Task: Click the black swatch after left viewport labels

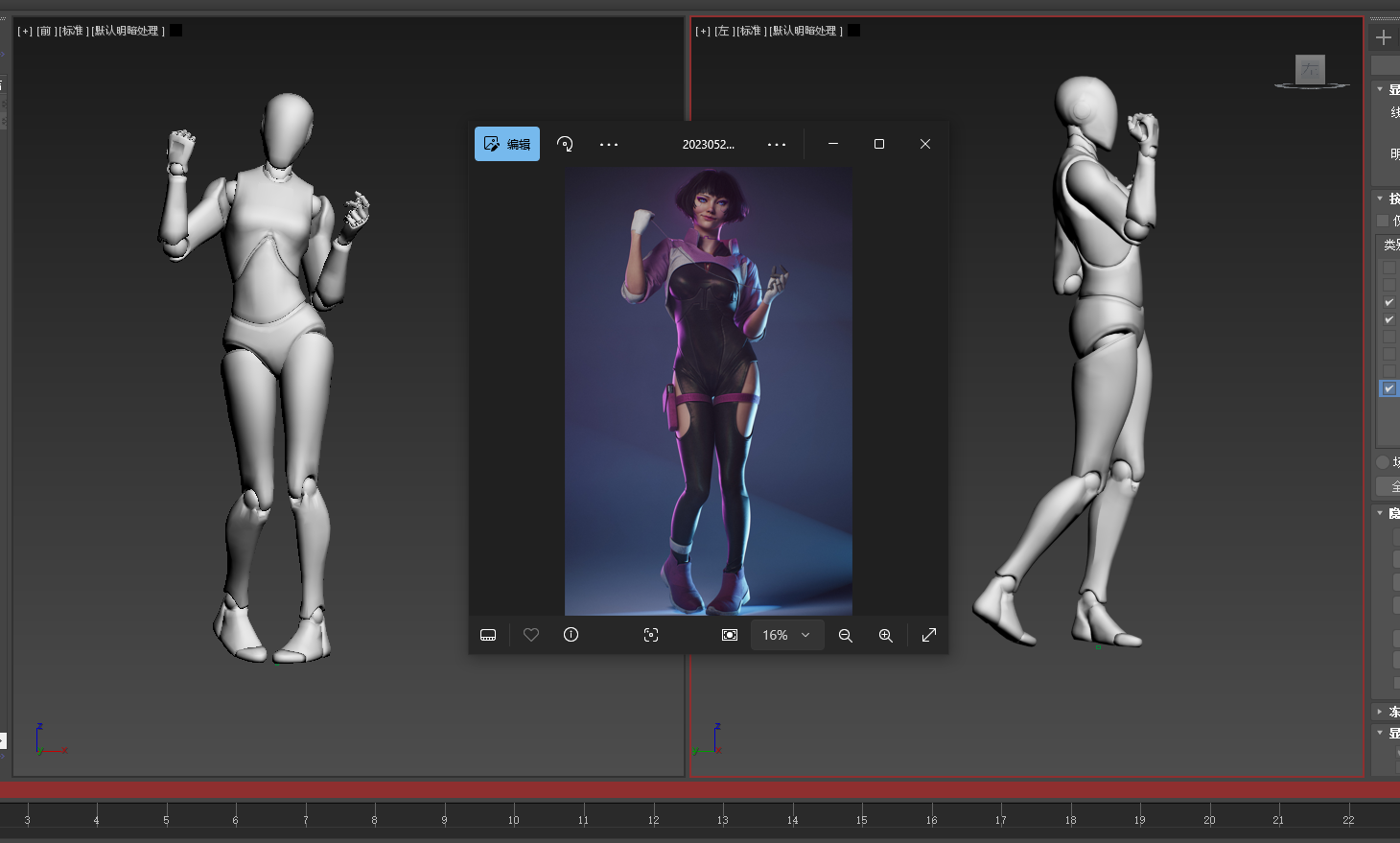Action: click(854, 31)
